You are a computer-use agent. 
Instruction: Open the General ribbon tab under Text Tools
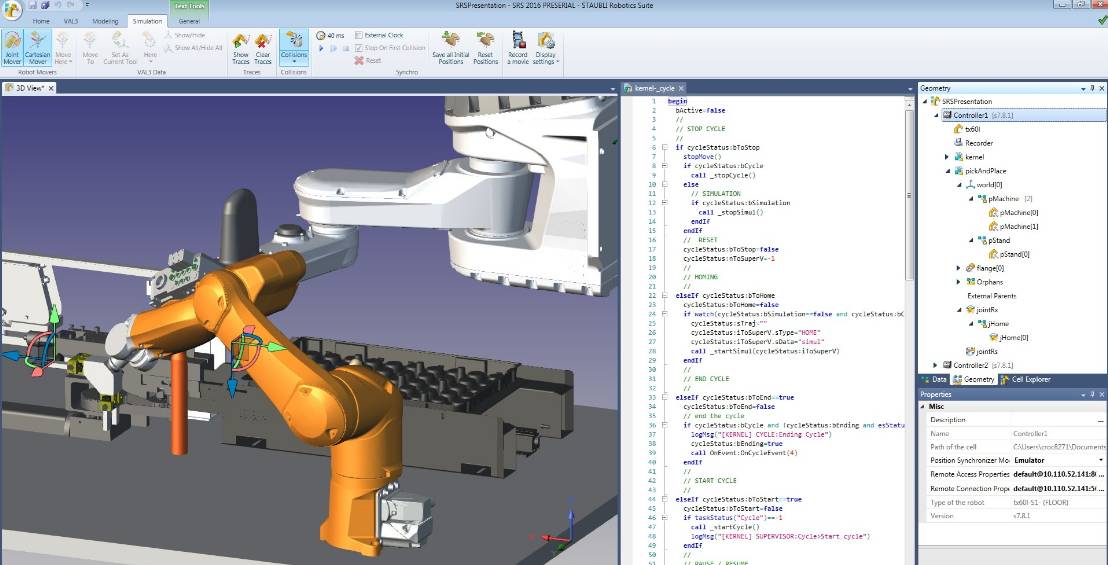(x=189, y=22)
